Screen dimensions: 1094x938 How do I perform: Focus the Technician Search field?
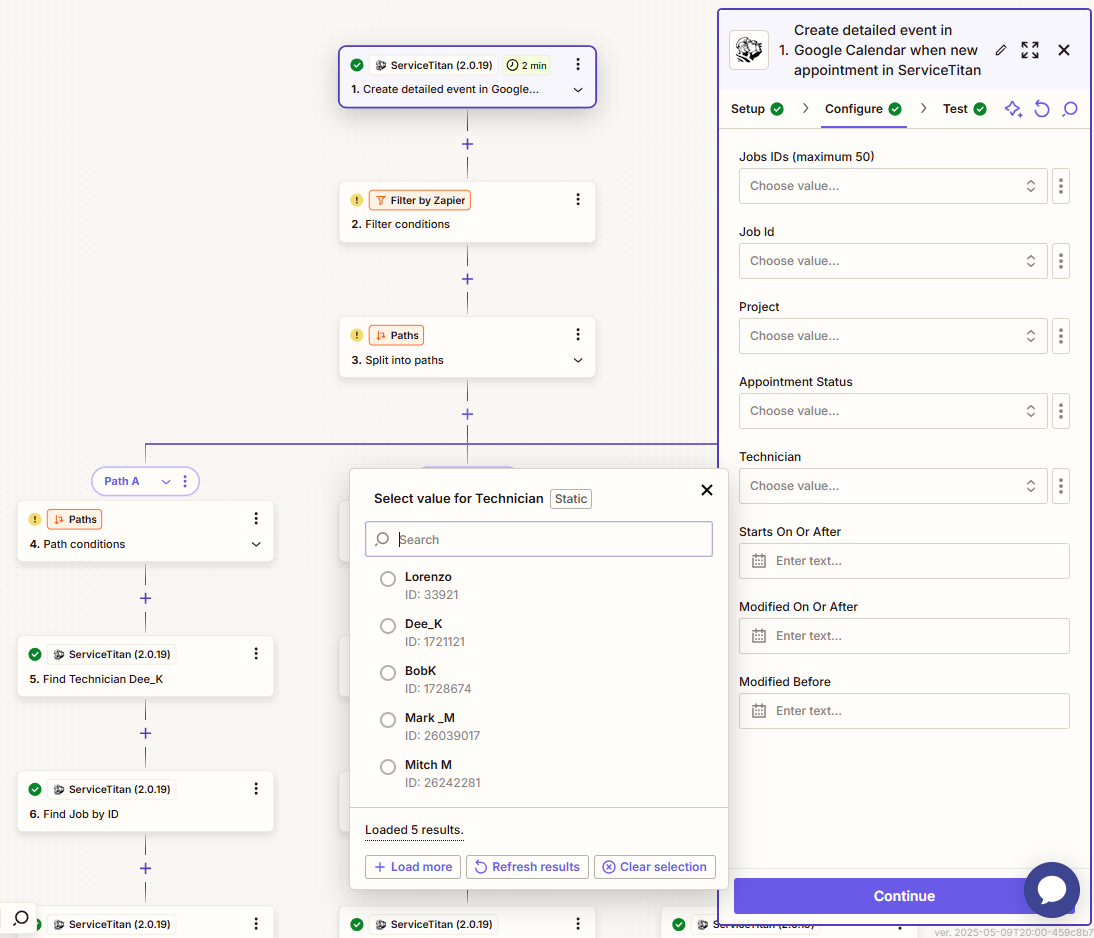coord(539,539)
